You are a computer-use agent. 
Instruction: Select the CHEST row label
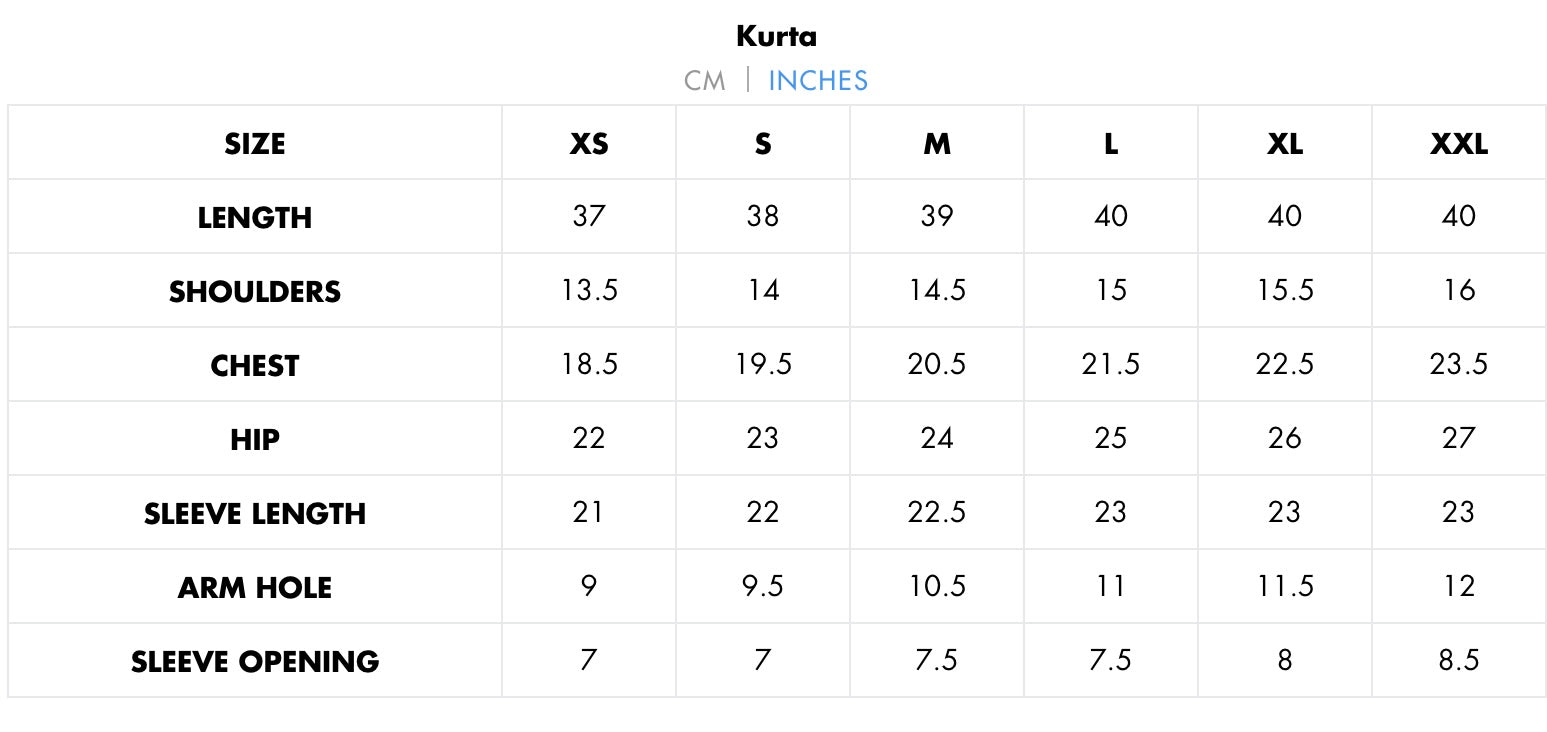point(255,366)
